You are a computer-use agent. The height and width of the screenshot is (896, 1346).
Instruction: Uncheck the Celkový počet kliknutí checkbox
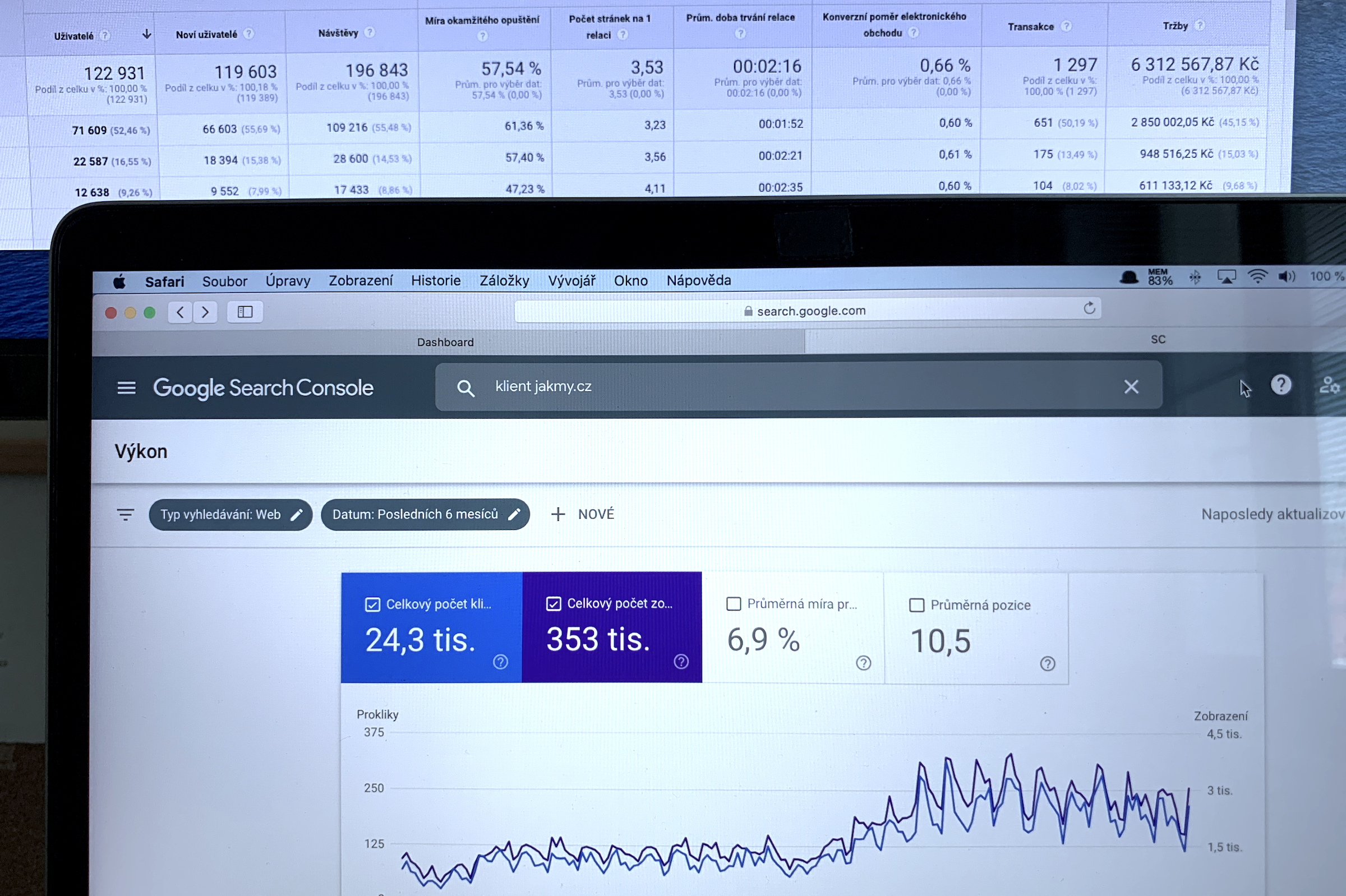point(372,604)
